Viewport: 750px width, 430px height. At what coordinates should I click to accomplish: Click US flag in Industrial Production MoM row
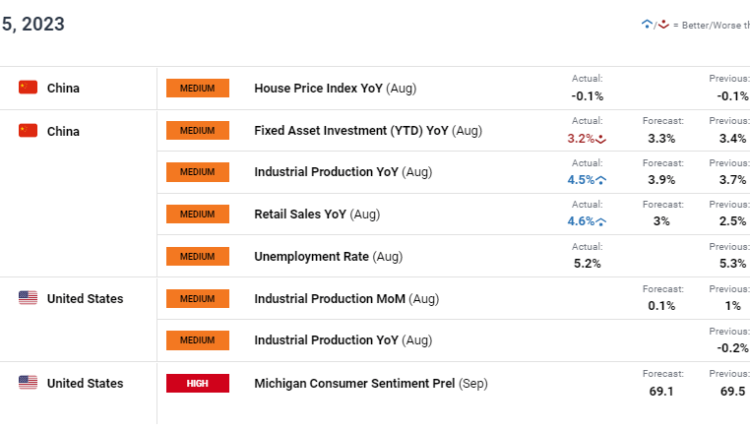(28, 298)
